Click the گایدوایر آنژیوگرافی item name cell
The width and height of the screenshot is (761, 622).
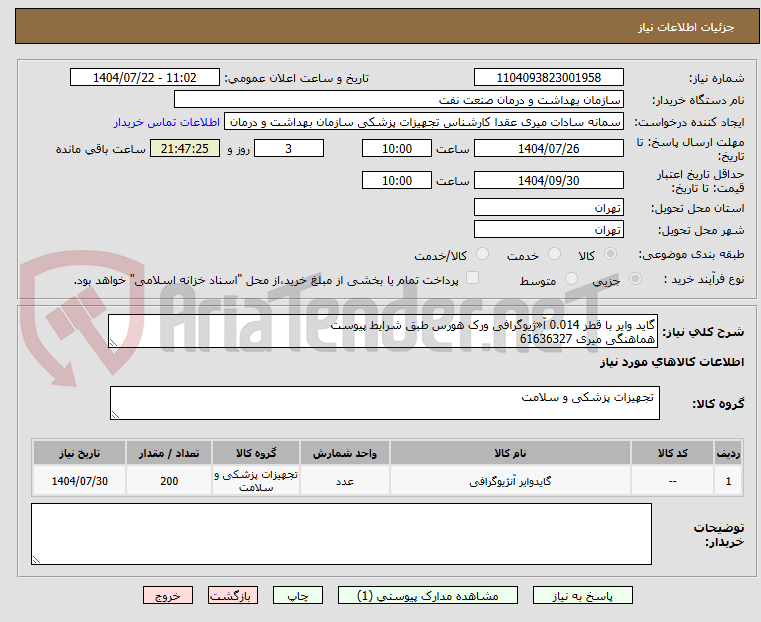point(510,481)
